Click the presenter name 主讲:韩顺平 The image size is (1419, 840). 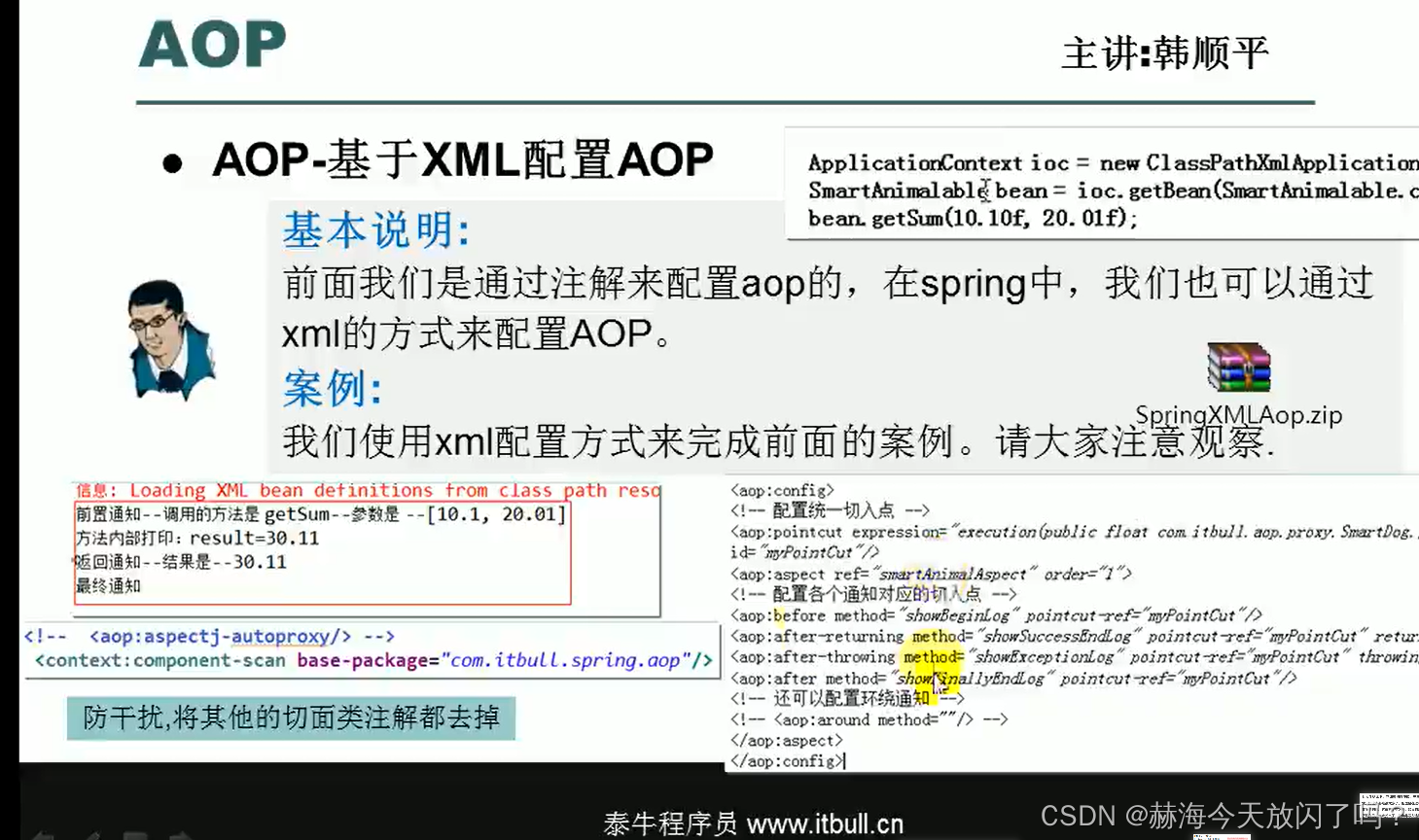(1165, 53)
